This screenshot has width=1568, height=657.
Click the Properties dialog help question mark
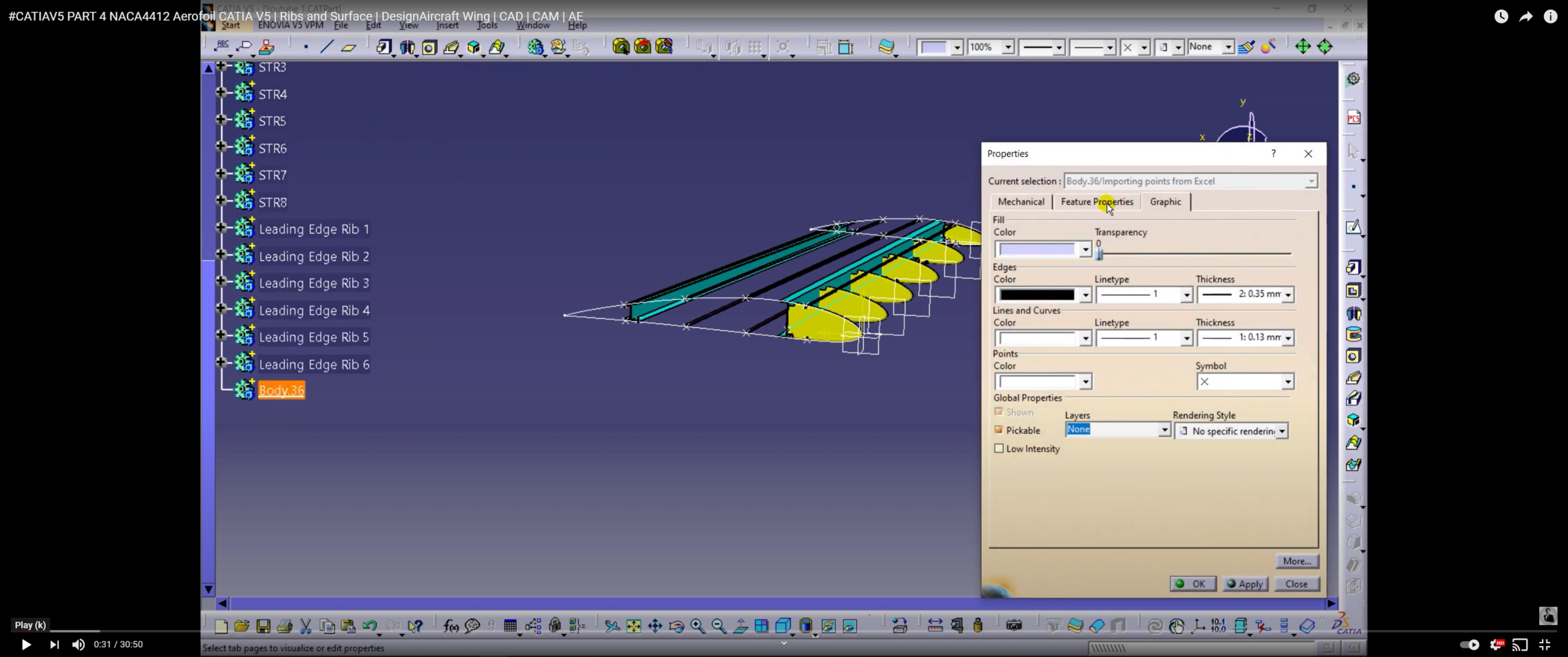pyautogui.click(x=1273, y=153)
